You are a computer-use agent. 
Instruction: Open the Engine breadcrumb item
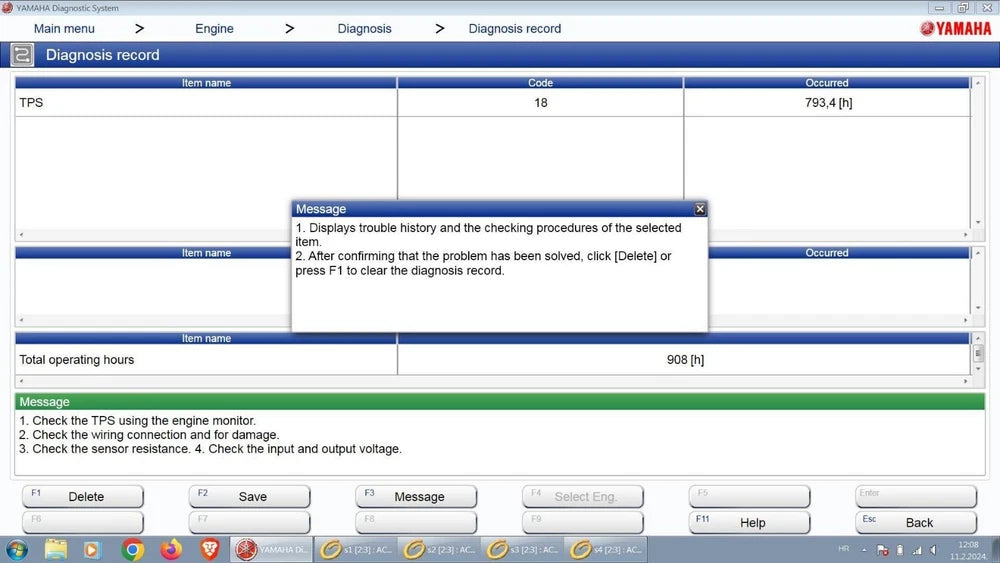[x=214, y=29]
